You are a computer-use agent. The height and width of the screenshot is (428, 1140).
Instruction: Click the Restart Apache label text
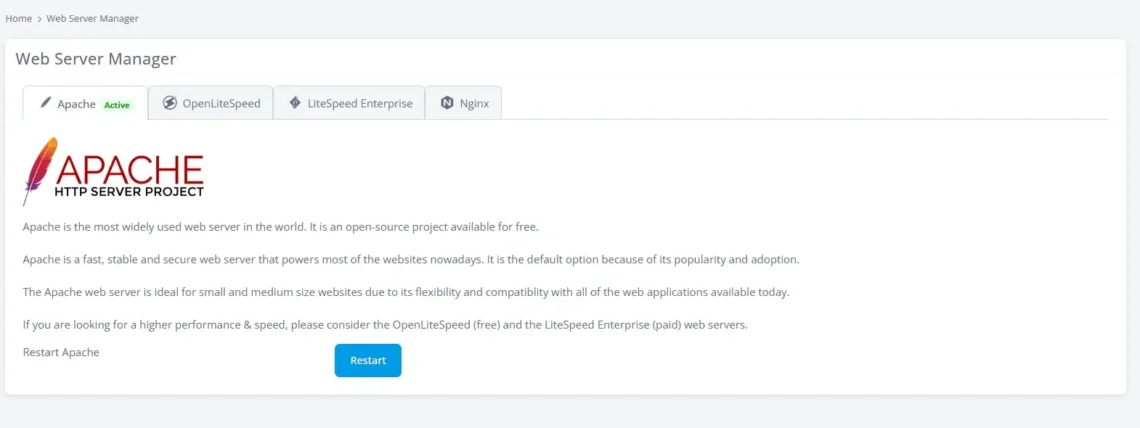point(61,352)
